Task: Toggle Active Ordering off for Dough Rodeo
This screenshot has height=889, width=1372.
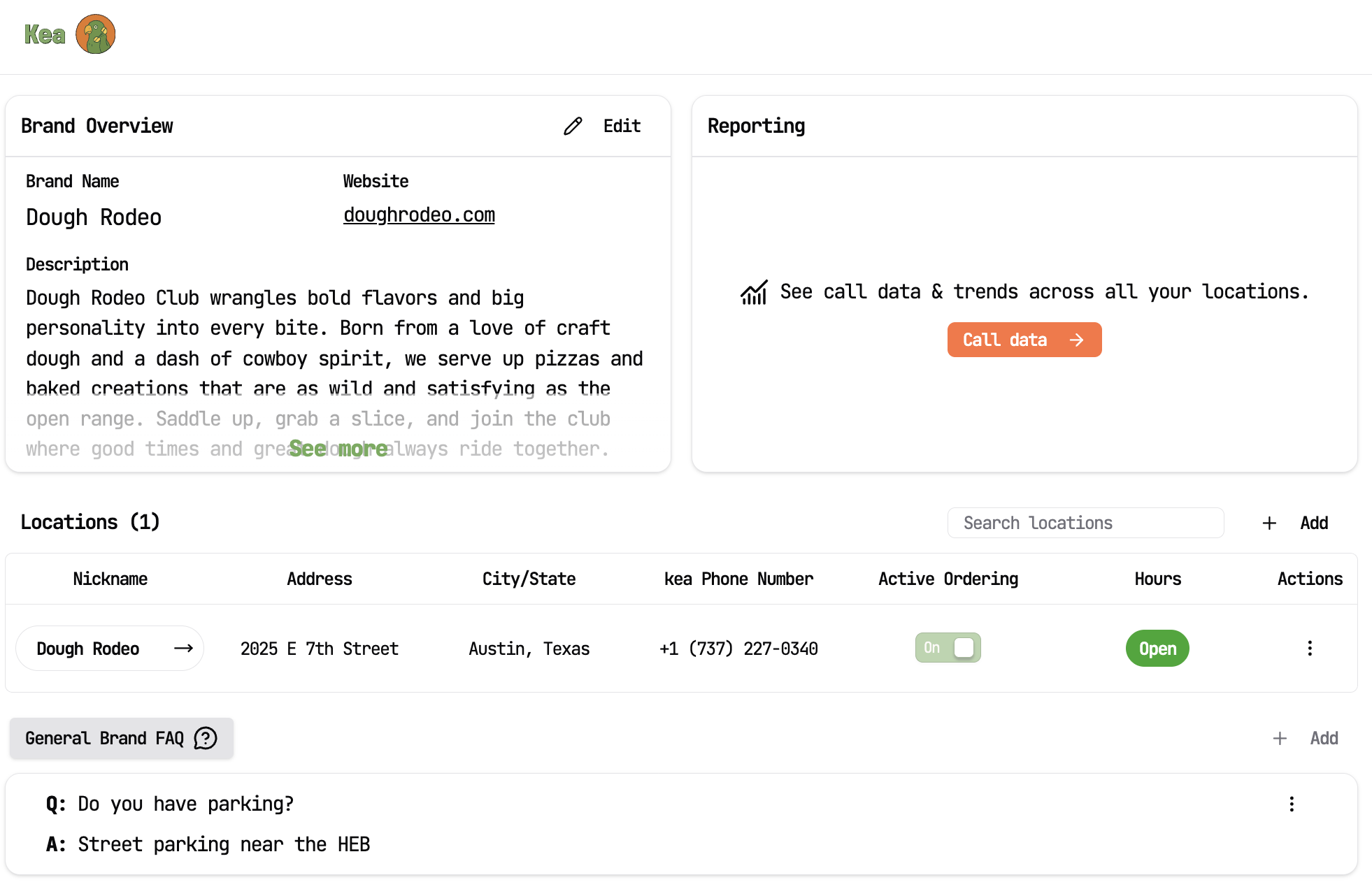Action: 948,648
